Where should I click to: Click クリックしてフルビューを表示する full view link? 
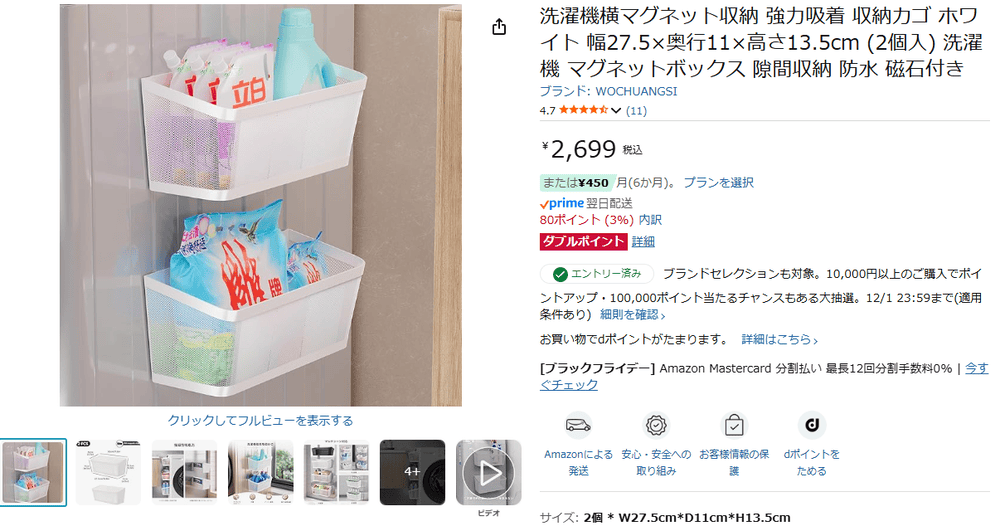(260, 421)
